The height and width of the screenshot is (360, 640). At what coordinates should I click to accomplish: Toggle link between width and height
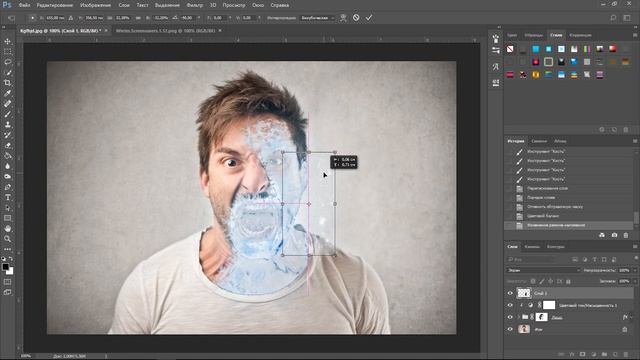tap(138, 18)
